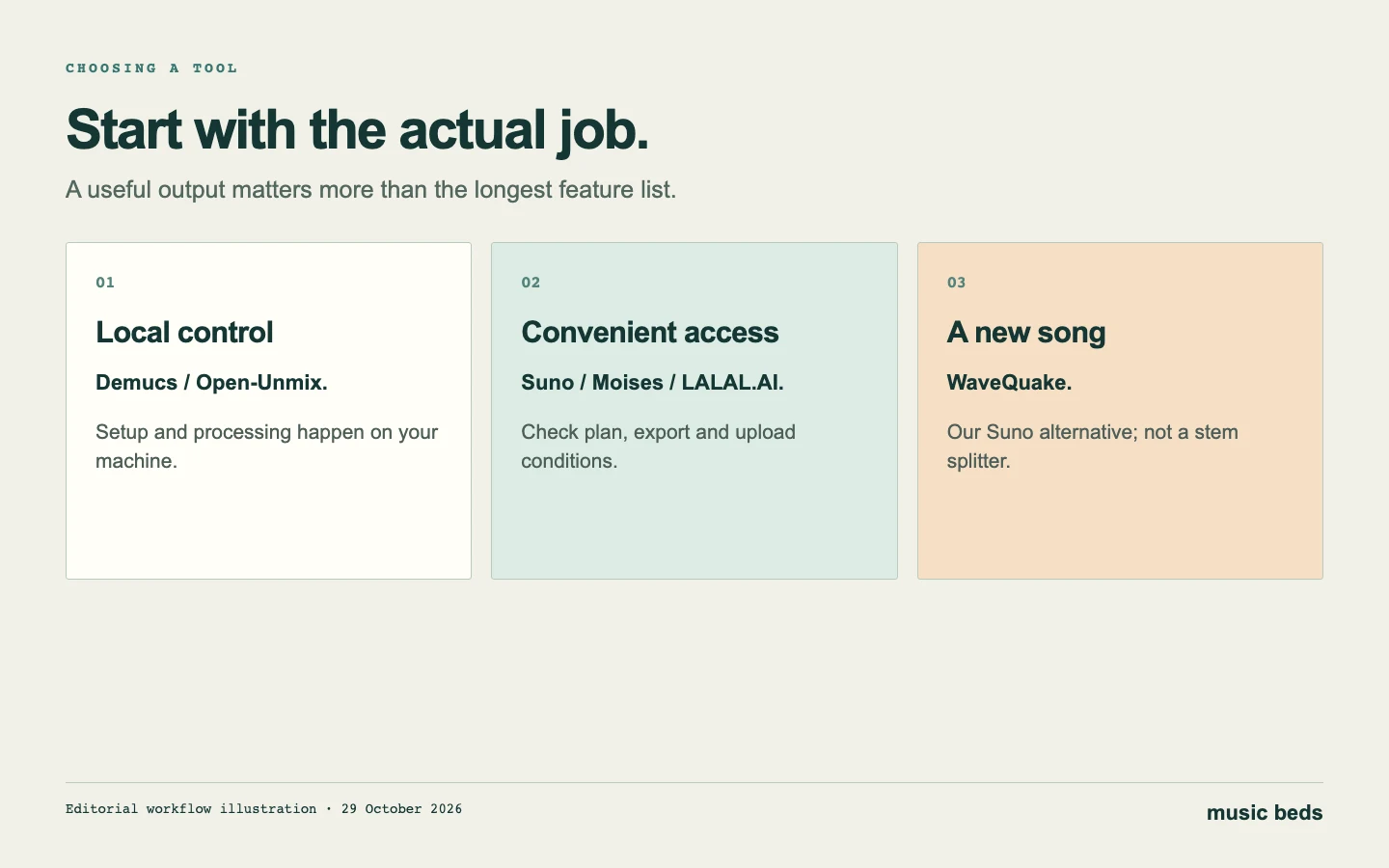
Task: Select the 'Local control' card heading
Action: (184, 332)
